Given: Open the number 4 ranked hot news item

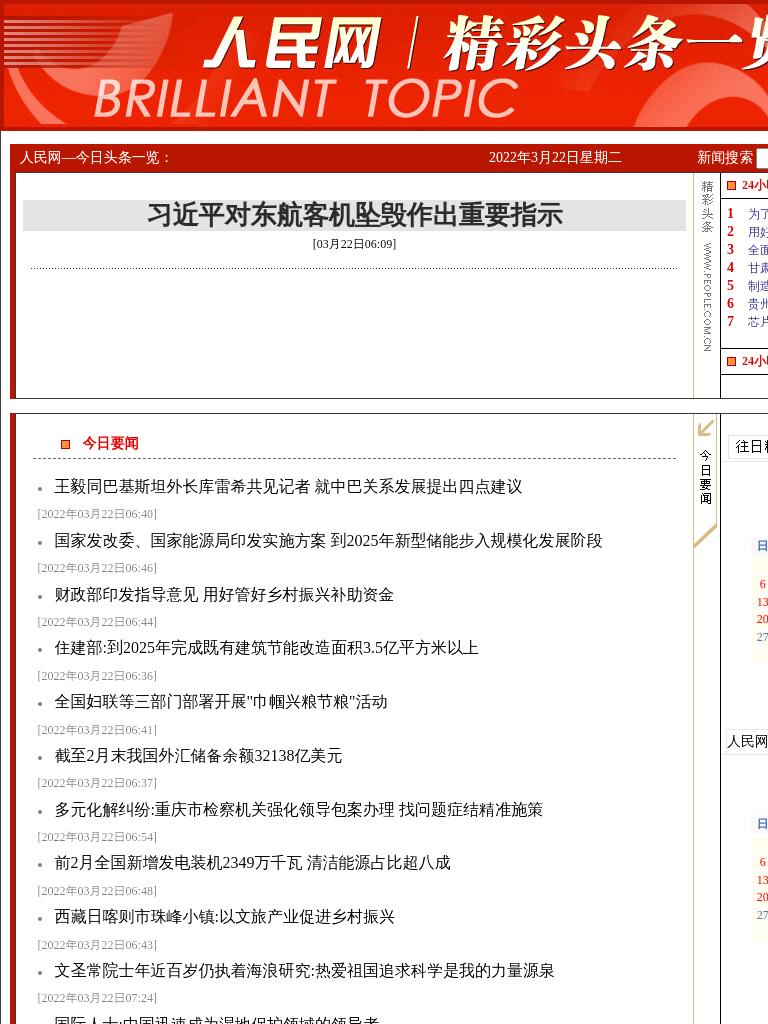Looking at the screenshot, I should 758,268.
